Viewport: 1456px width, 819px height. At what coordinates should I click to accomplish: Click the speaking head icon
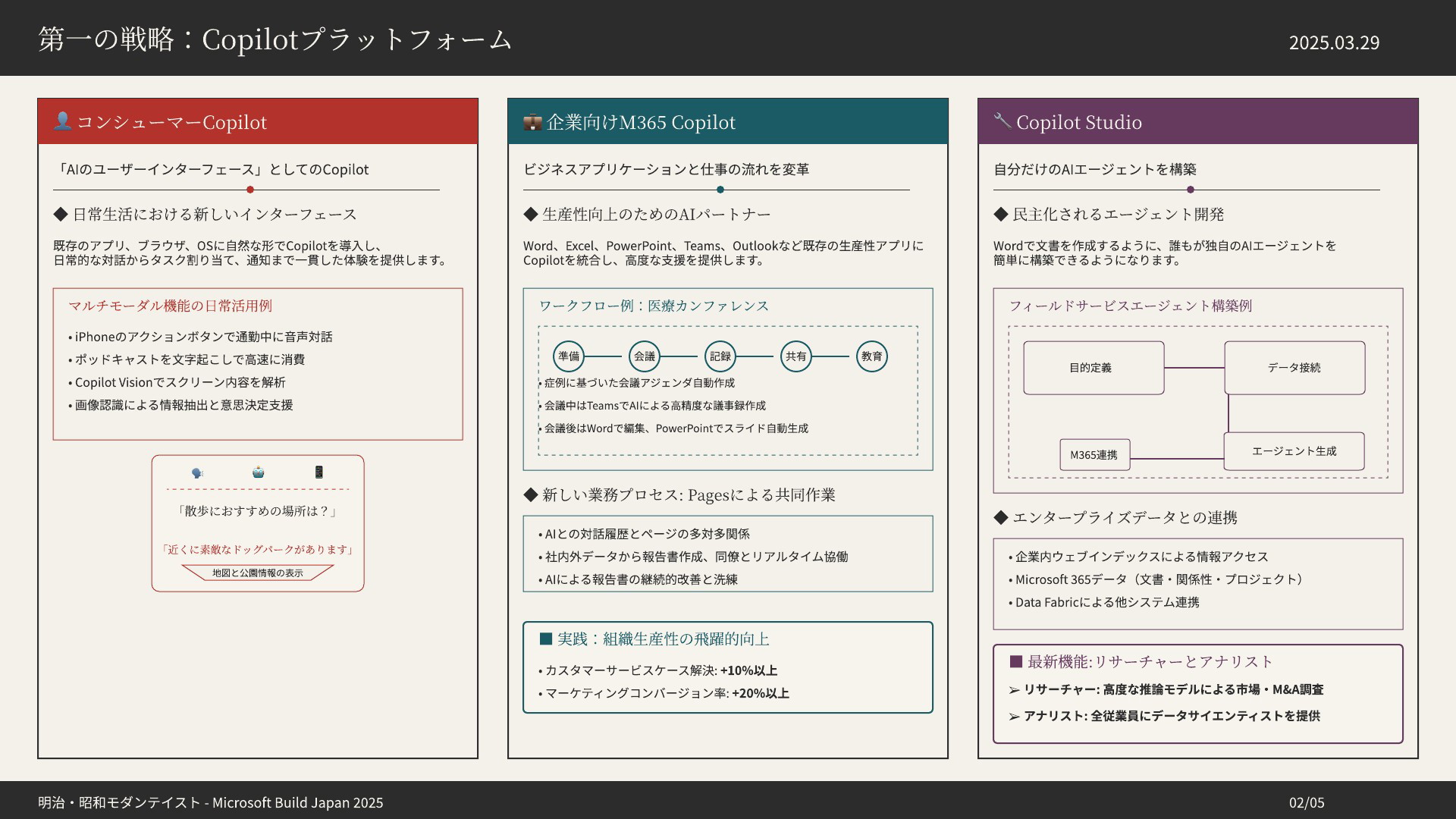[x=197, y=472]
